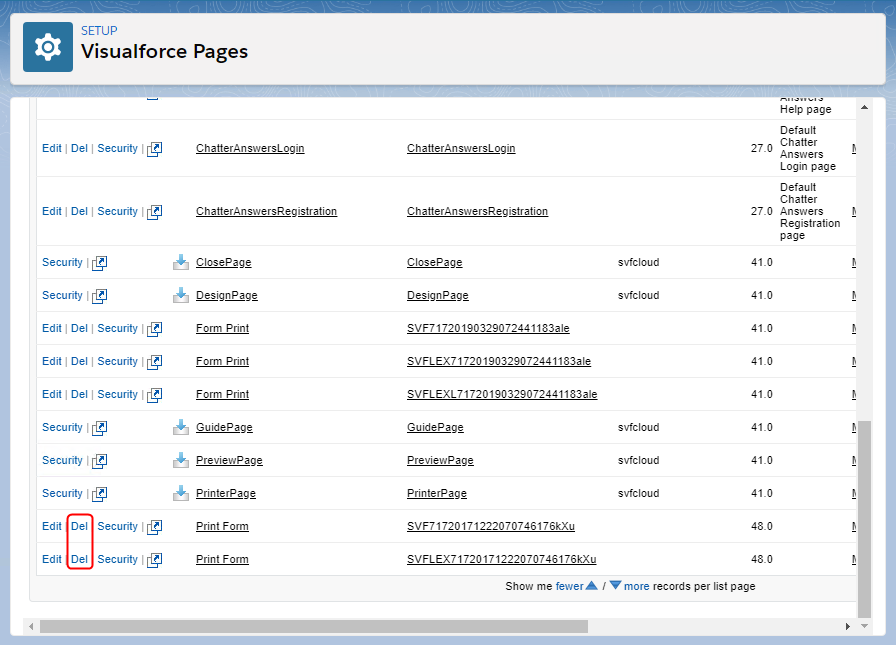This screenshot has width=896, height=645.
Task: Open Security for PrinterPage
Action: click(x=62, y=494)
